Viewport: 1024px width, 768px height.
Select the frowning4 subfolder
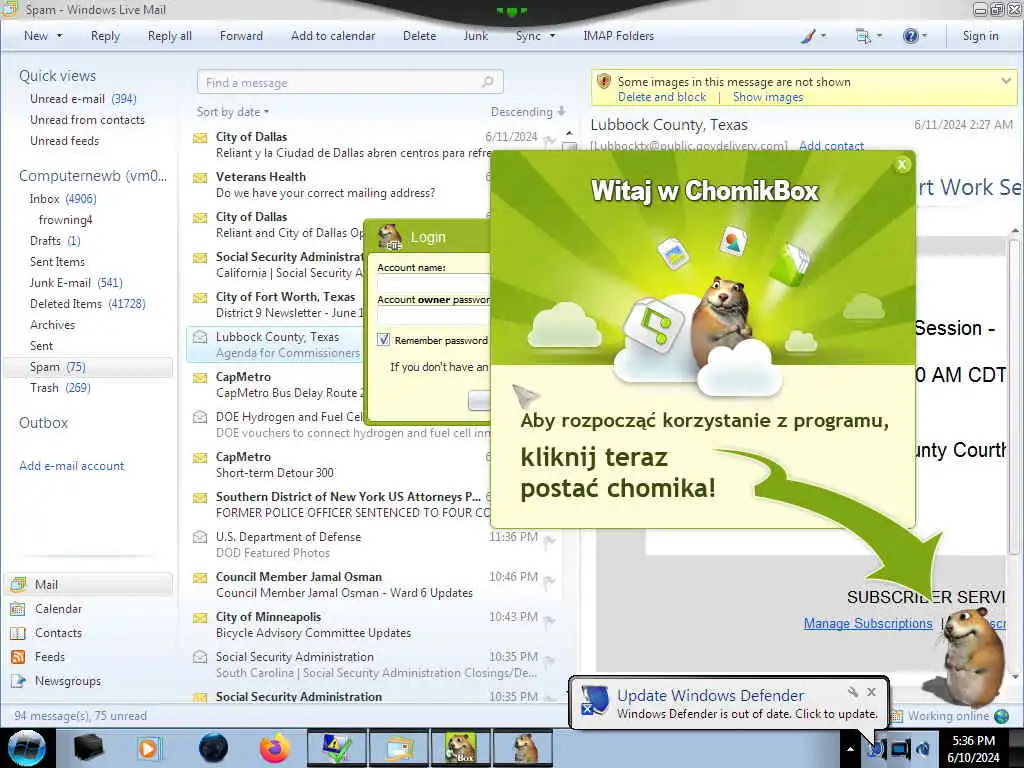(x=65, y=219)
